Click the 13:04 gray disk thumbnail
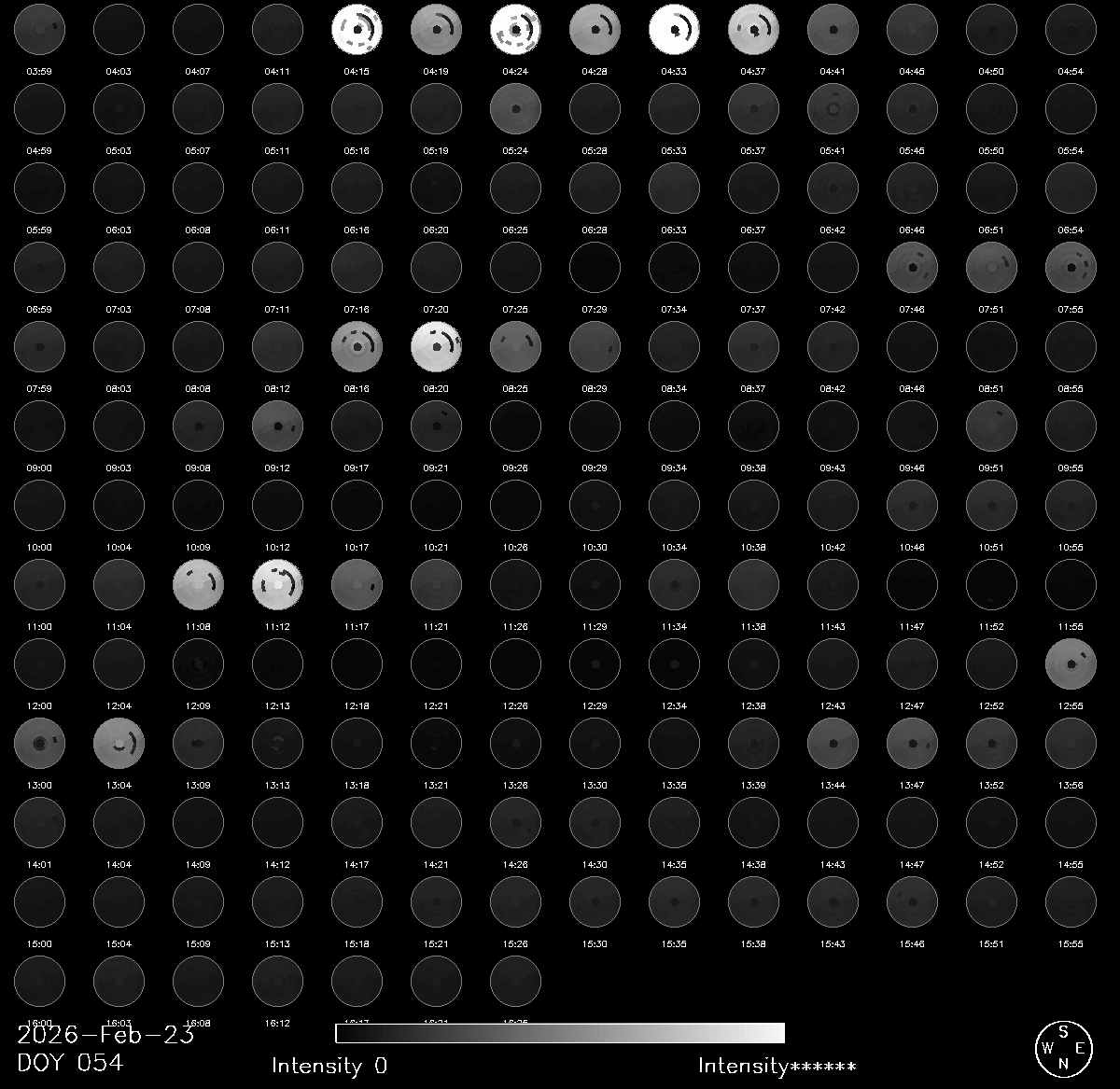The height and width of the screenshot is (1089, 1120). tap(119, 742)
